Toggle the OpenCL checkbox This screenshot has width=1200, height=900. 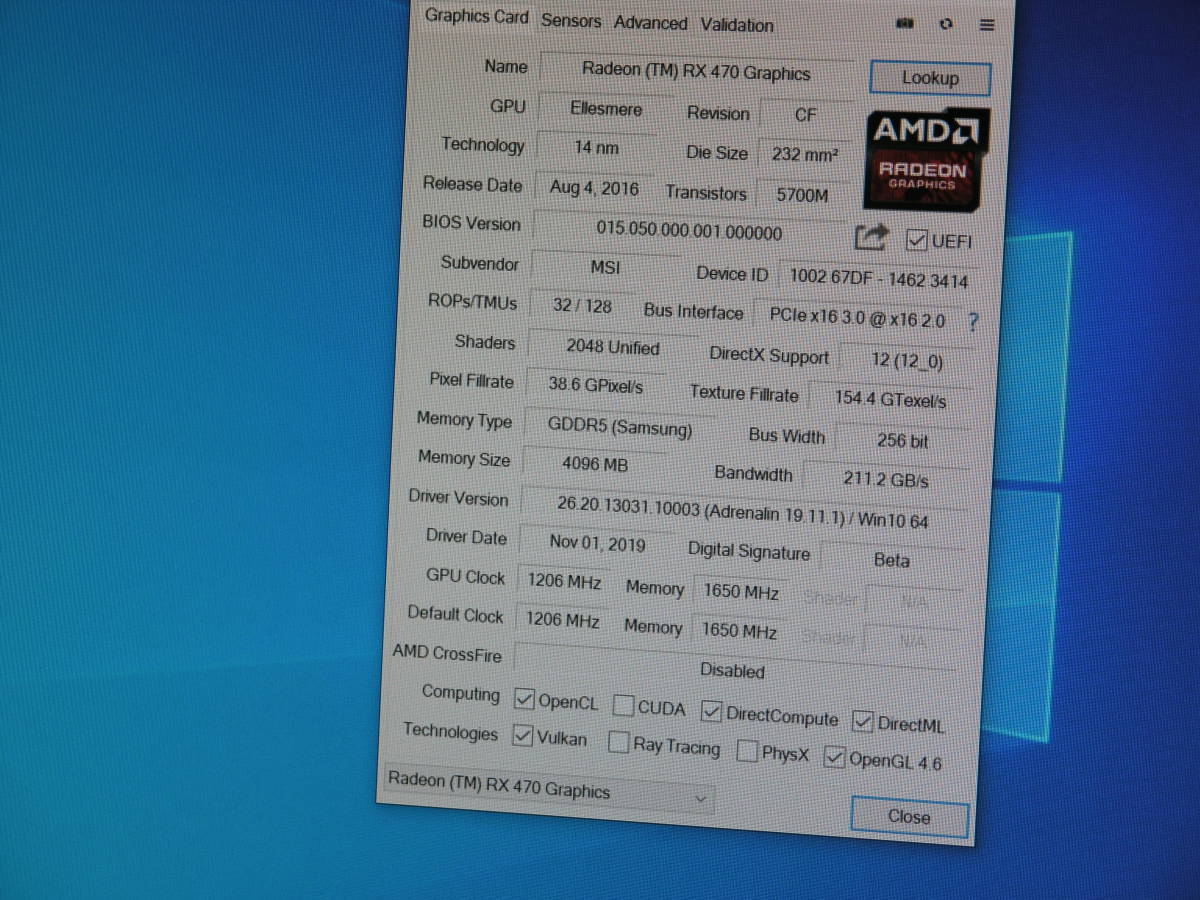click(x=524, y=699)
